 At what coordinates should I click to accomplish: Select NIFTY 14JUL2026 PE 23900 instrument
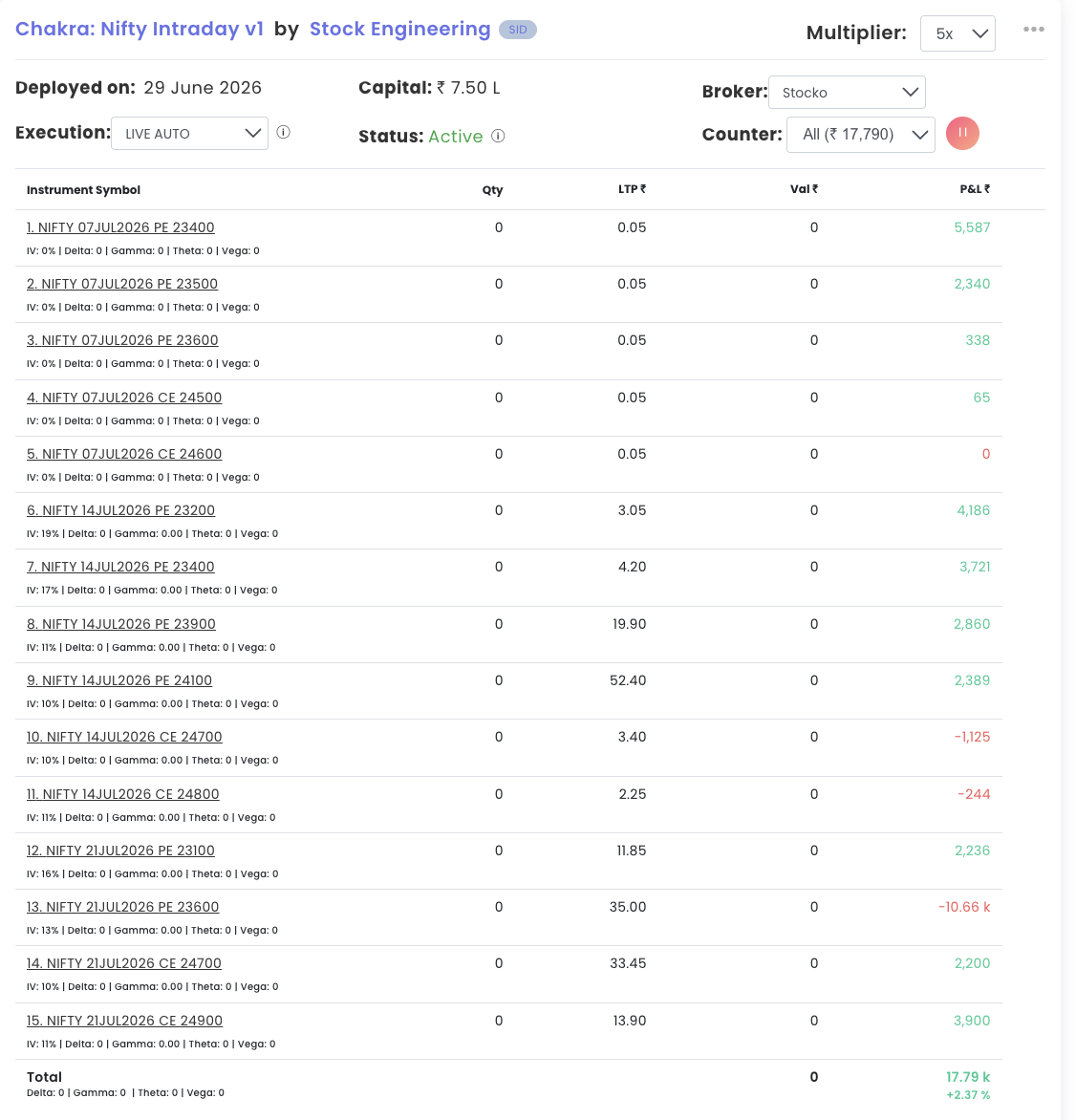pos(121,624)
